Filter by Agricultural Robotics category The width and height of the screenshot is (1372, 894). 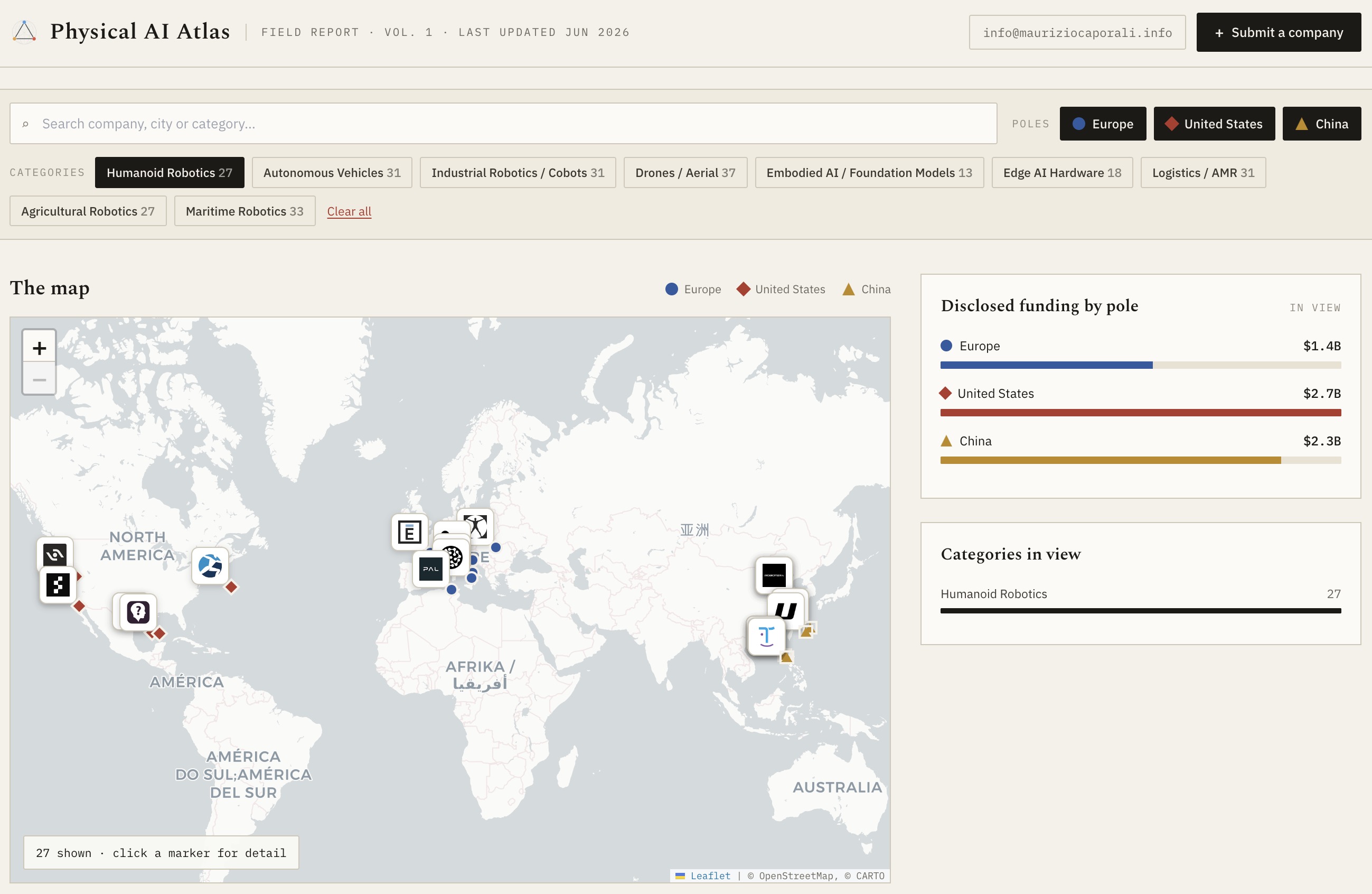[x=88, y=211]
